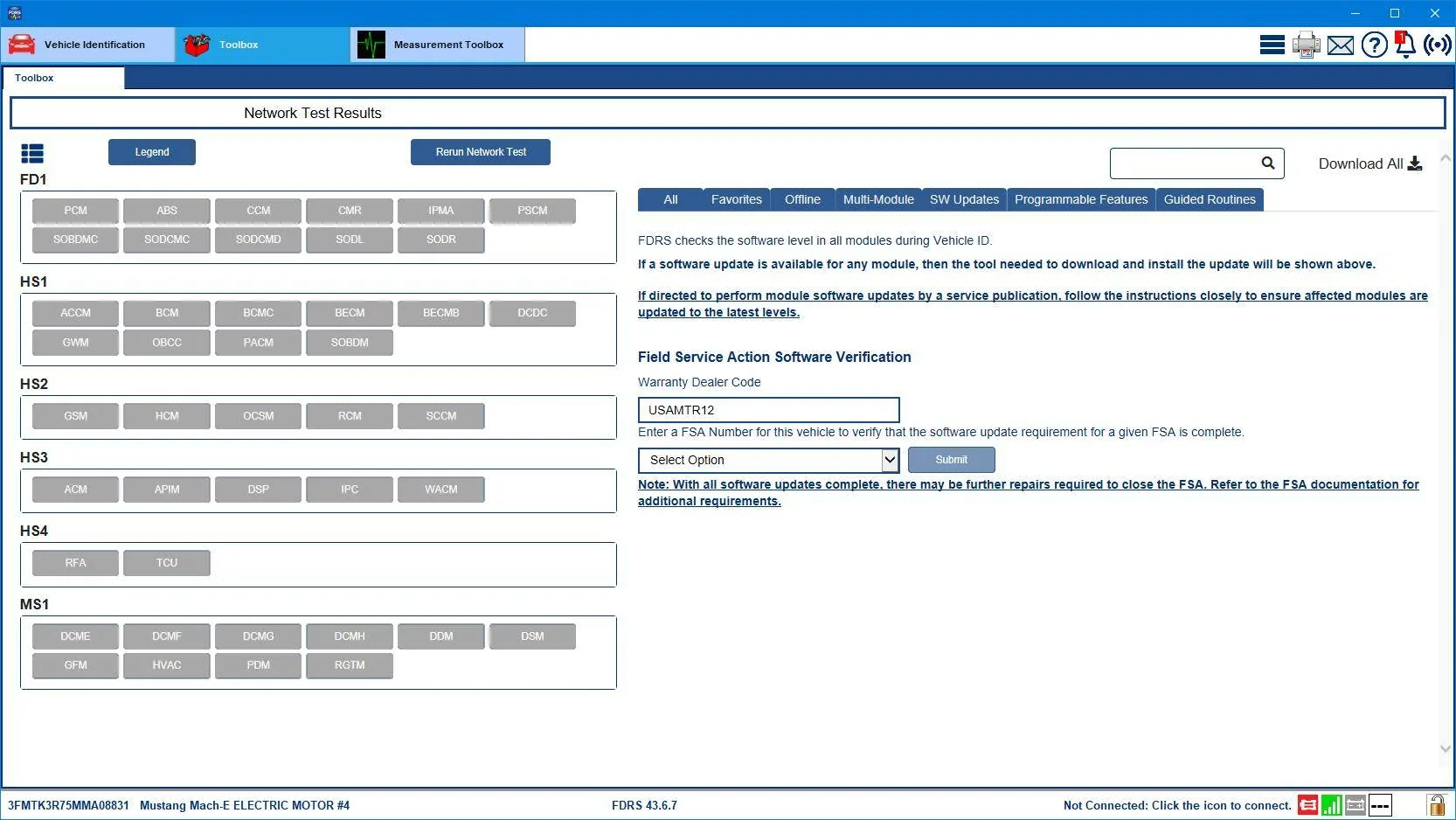Submit the FSA number
The width and height of the screenshot is (1456, 820).
point(952,460)
